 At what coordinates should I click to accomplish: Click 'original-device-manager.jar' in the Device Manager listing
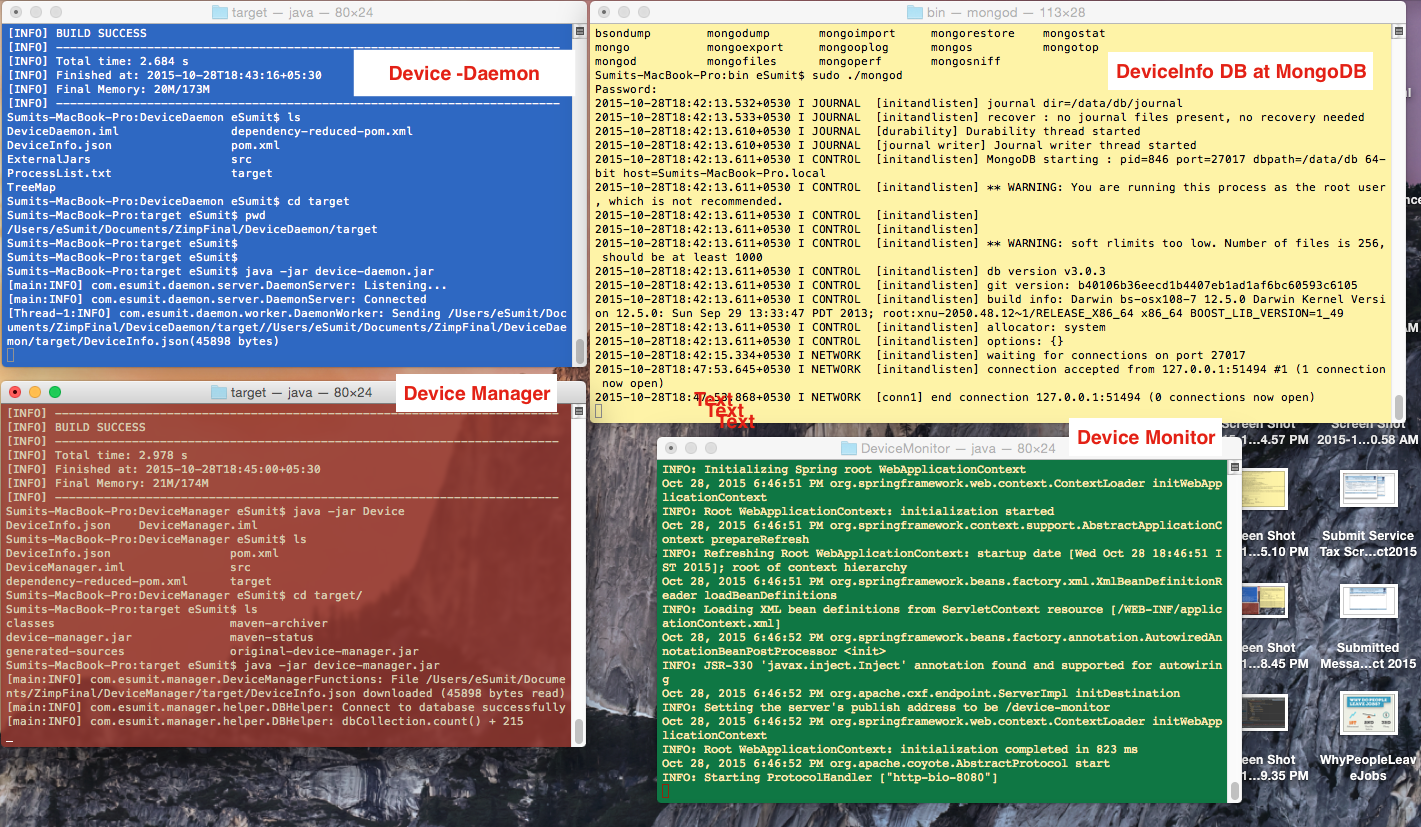pos(324,651)
